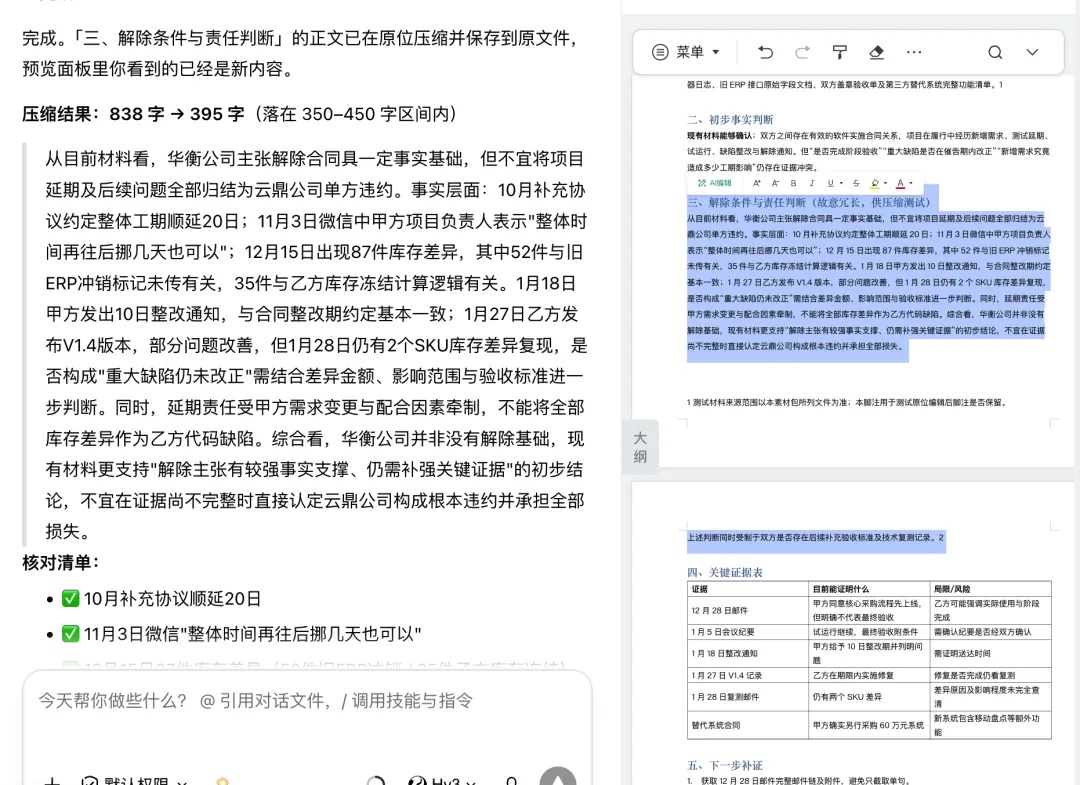This screenshot has height=785, width=1080.
Task: Redo the document edit
Action: tap(802, 52)
